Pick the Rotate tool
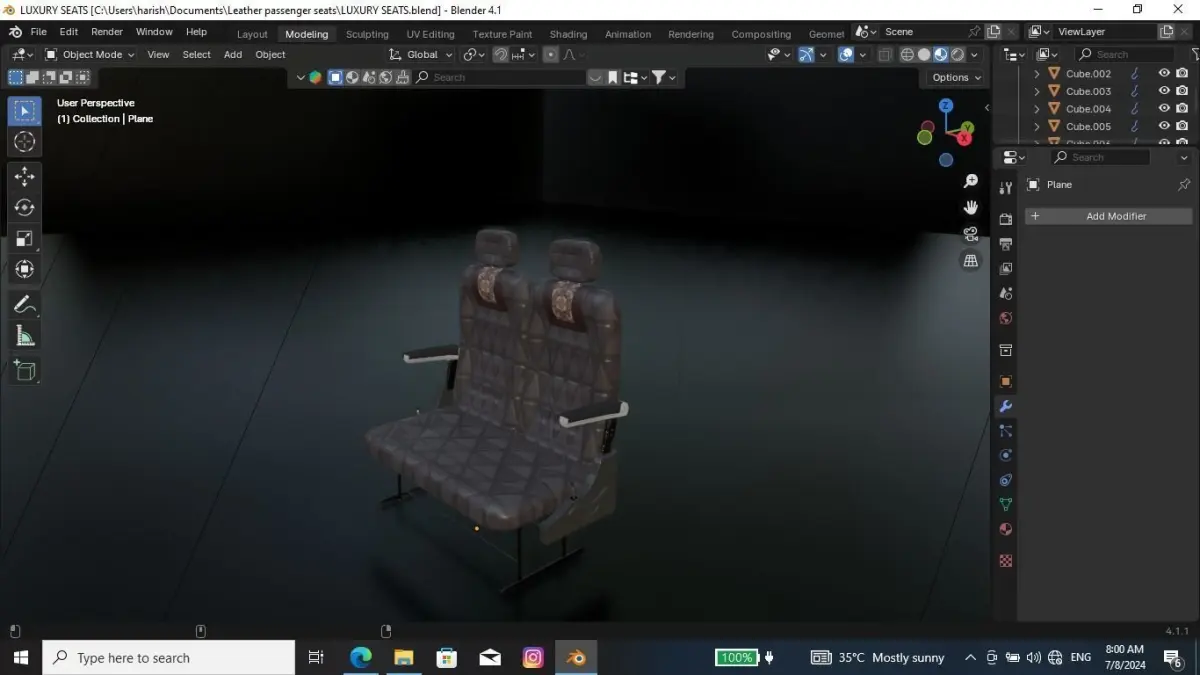Image resolution: width=1200 pixels, height=675 pixels. click(x=25, y=208)
